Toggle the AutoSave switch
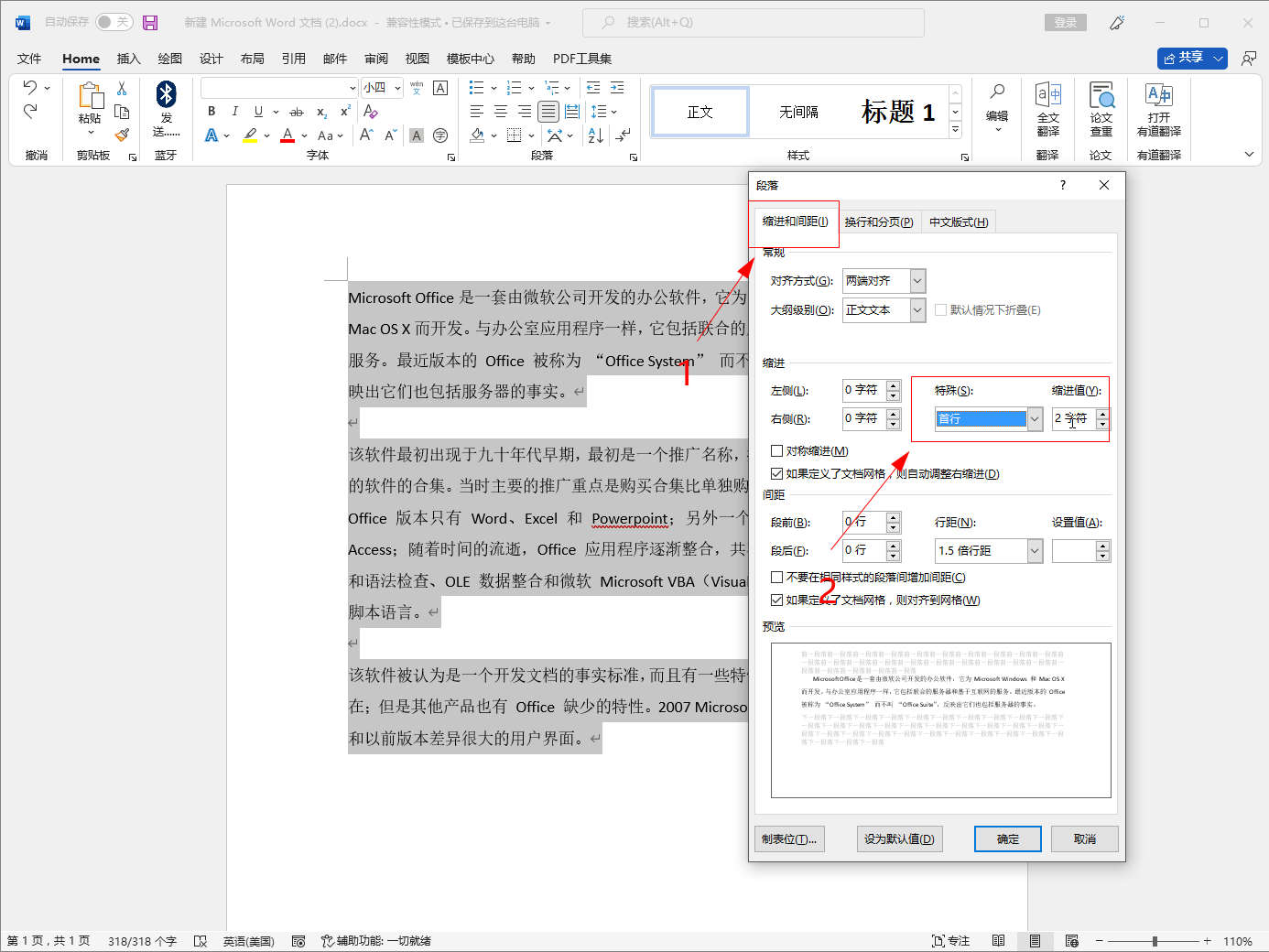1269x952 pixels. [x=114, y=22]
